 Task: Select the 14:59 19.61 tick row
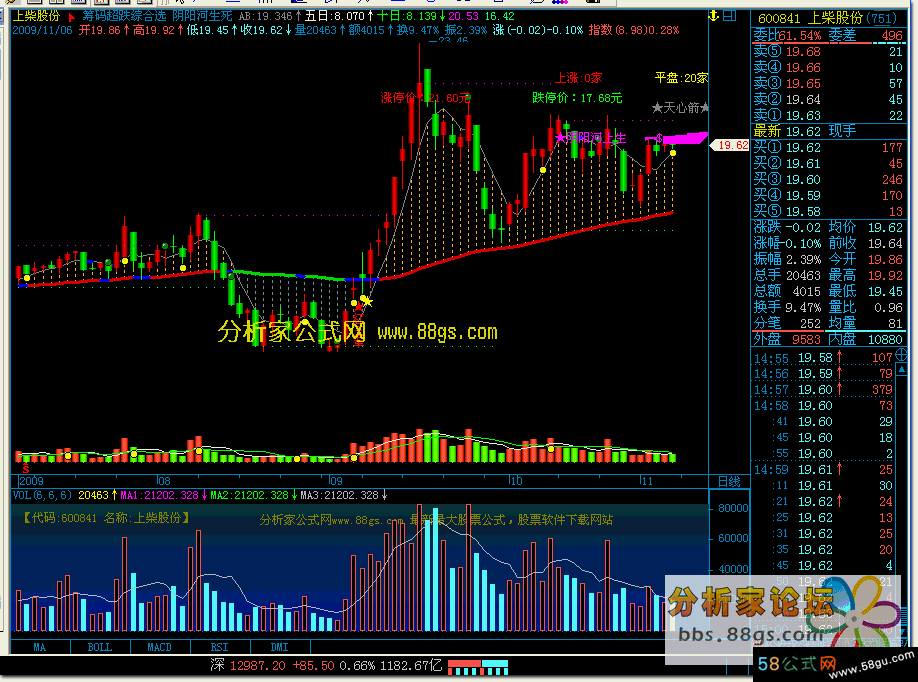823,469
